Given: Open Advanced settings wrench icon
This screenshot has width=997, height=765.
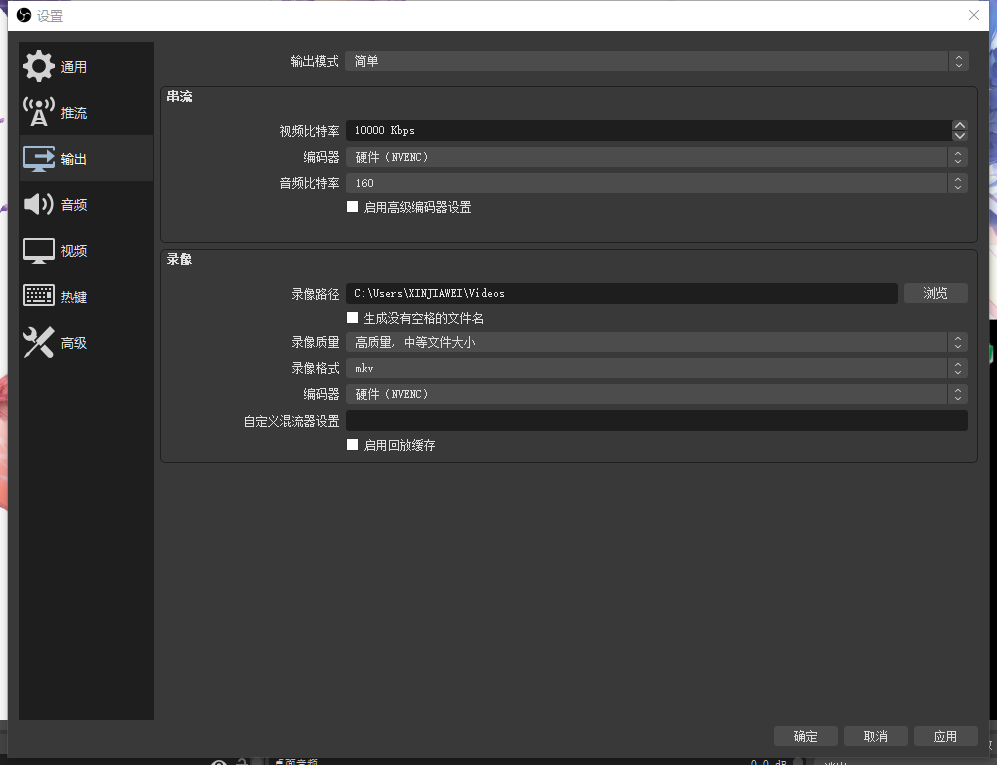Looking at the screenshot, I should pos(39,343).
